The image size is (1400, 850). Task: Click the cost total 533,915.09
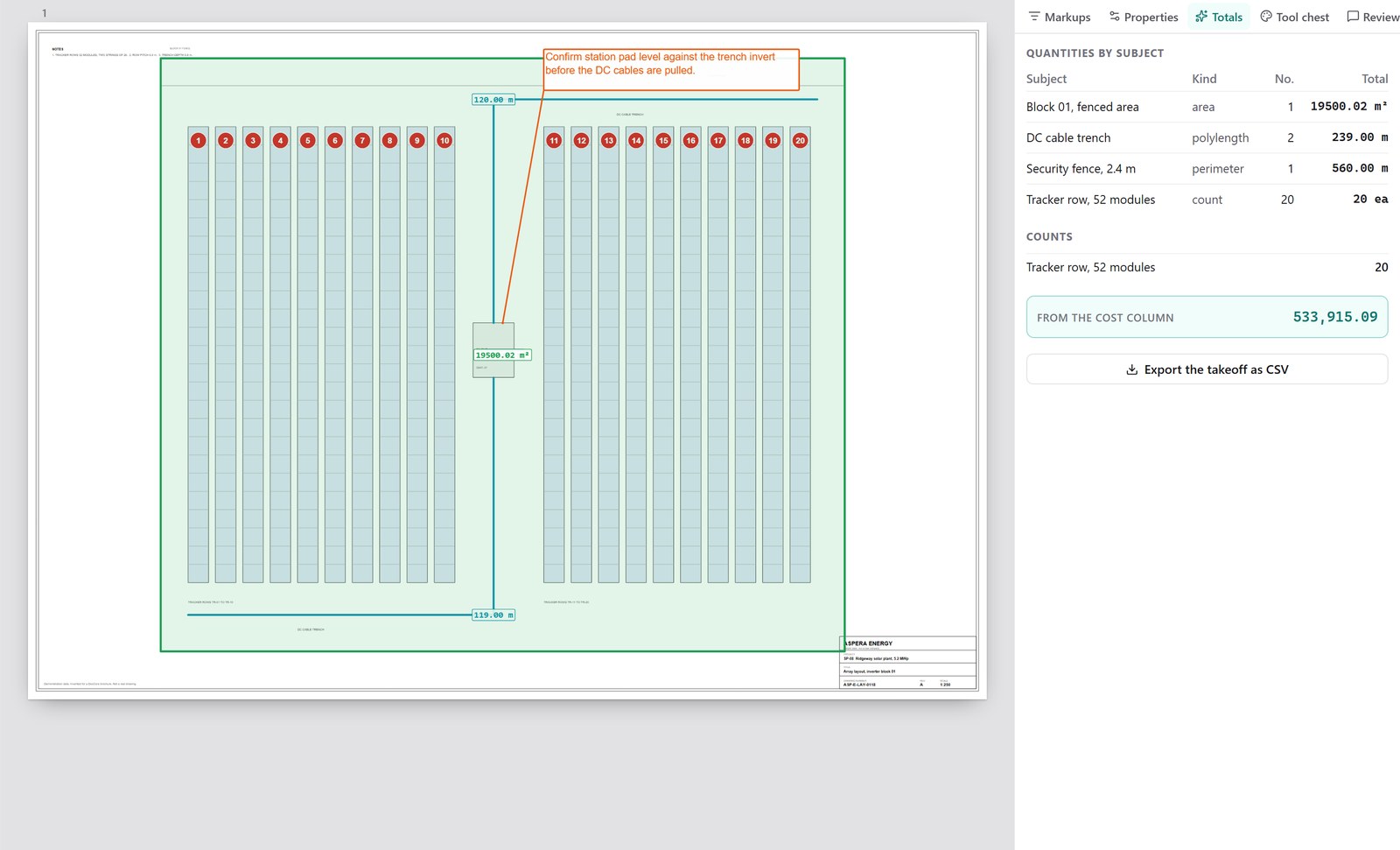click(x=1335, y=317)
